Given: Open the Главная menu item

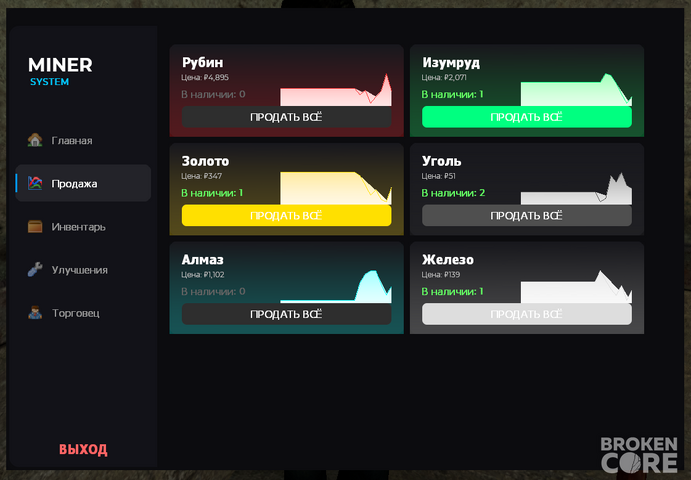Looking at the screenshot, I should click(x=83, y=140).
